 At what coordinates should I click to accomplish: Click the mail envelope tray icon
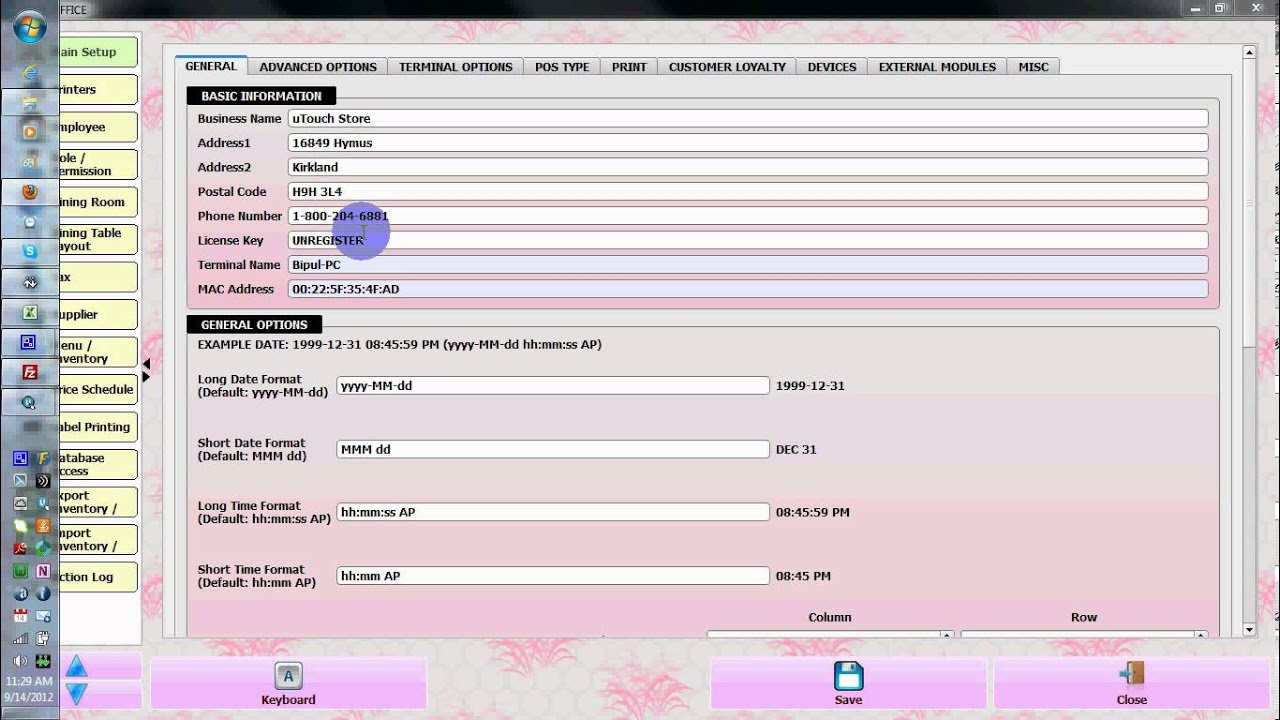point(43,616)
